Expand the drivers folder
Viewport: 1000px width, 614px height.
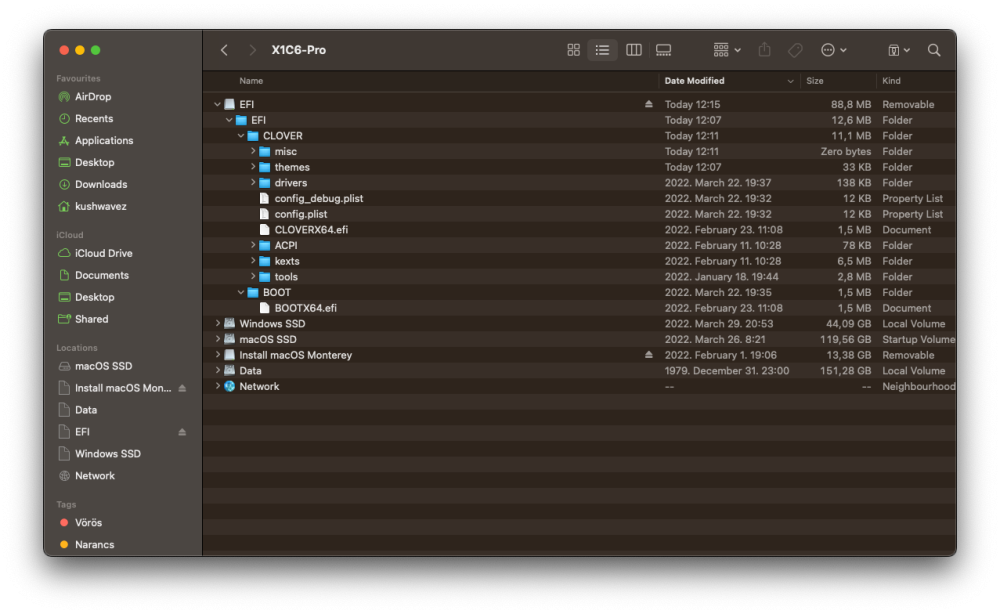[x=253, y=182]
